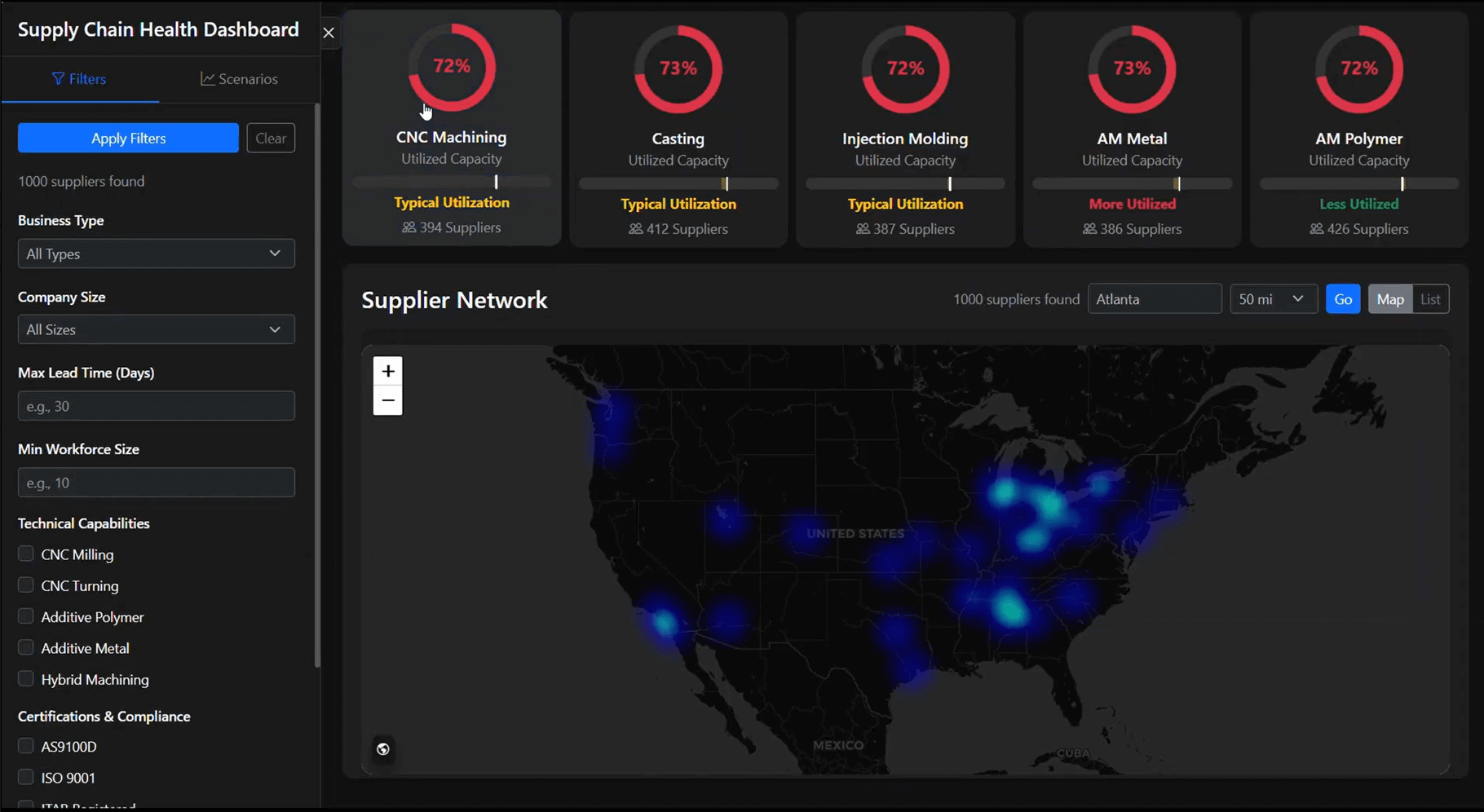1484x812 pixels.
Task: Open the Business Type dropdown
Action: pos(156,254)
